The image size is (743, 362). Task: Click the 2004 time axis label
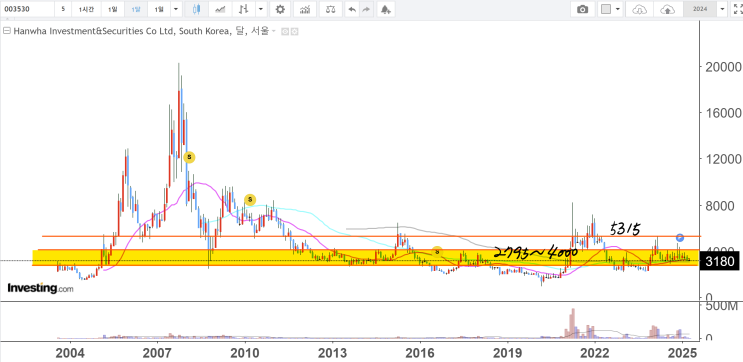click(70, 353)
